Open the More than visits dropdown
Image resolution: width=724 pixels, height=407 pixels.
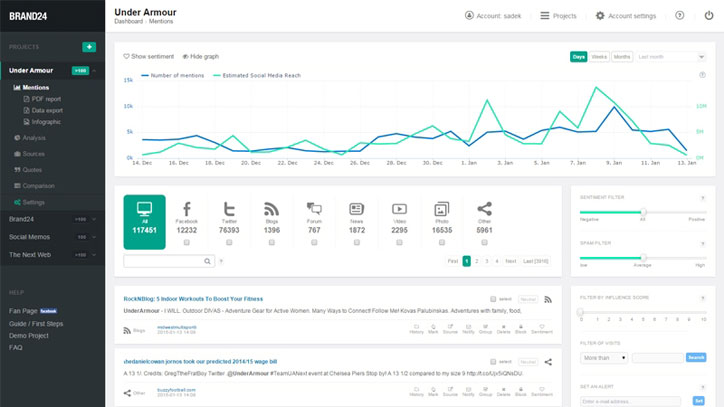pyautogui.click(x=604, y=358)
